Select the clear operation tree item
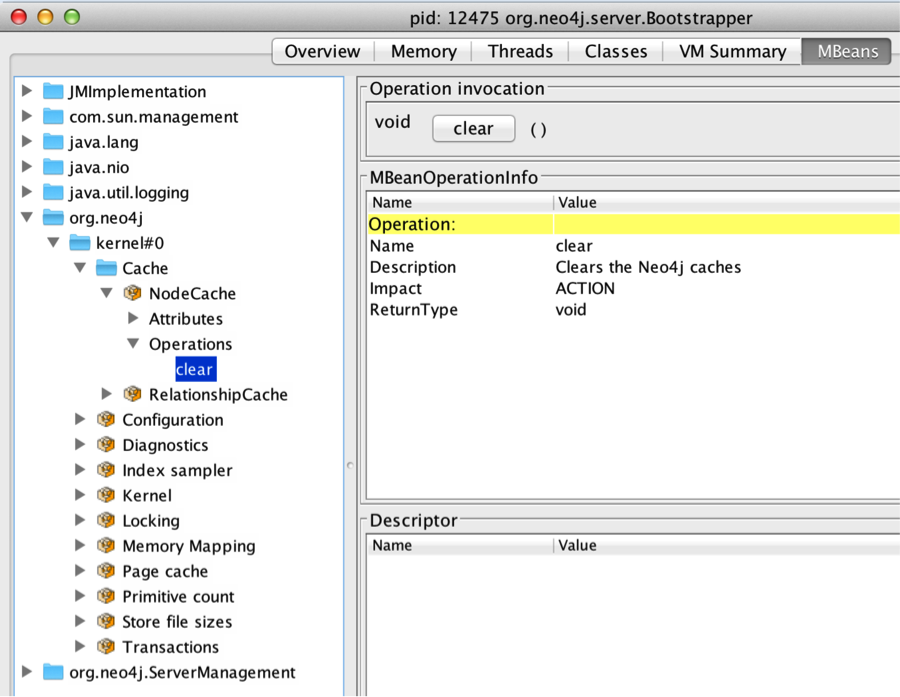The height and width of the screenshot is (697, 900). (195, 369)
